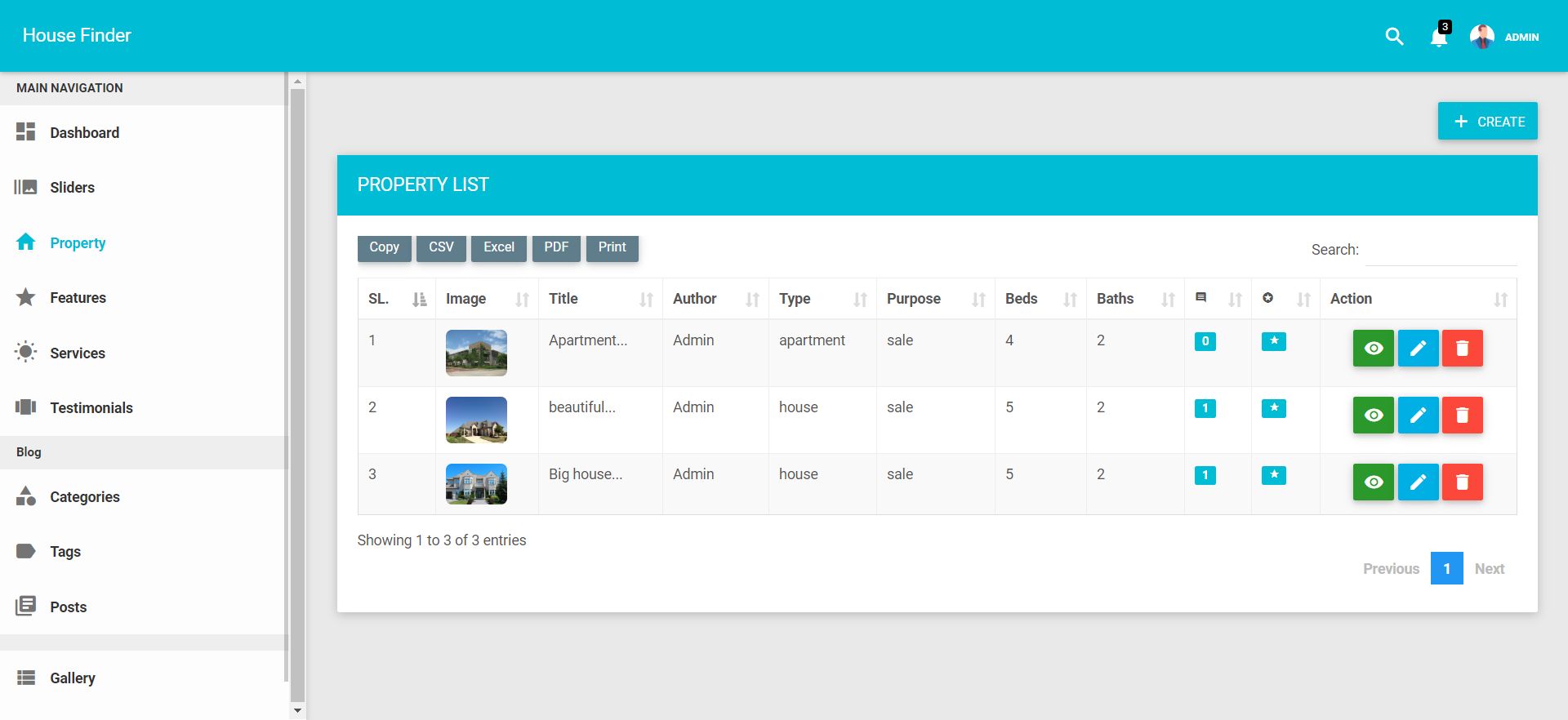Image resolution: width=1568 pixels, height=720 pixels.
Task: View the Apartment property with eye icon
Action: (x=1373, y=349)
